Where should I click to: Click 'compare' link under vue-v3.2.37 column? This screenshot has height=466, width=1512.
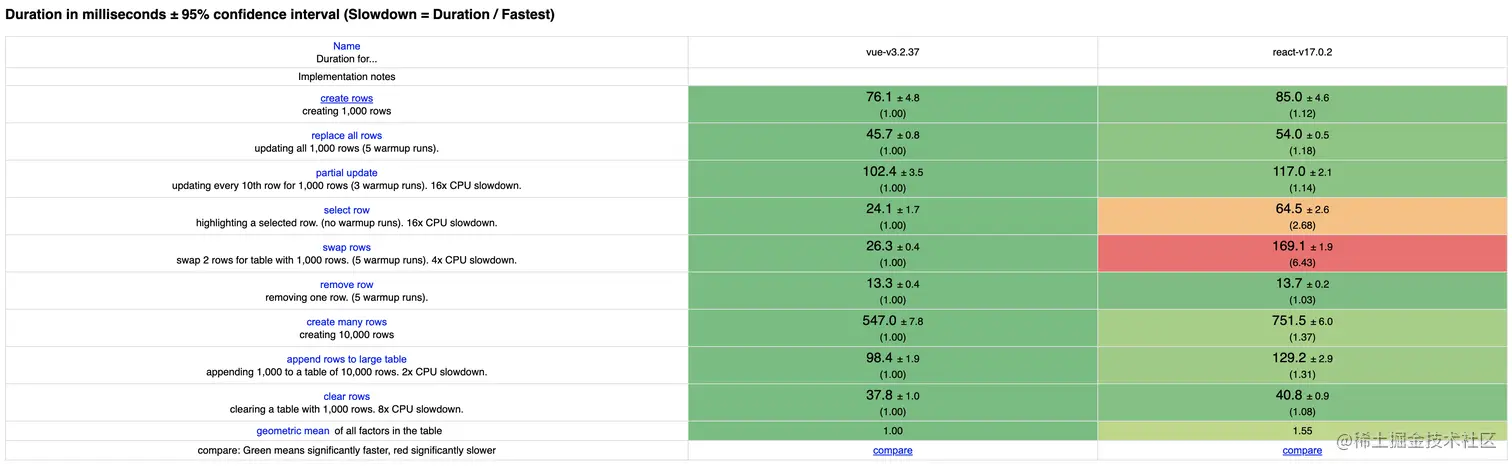pos(893,451)
